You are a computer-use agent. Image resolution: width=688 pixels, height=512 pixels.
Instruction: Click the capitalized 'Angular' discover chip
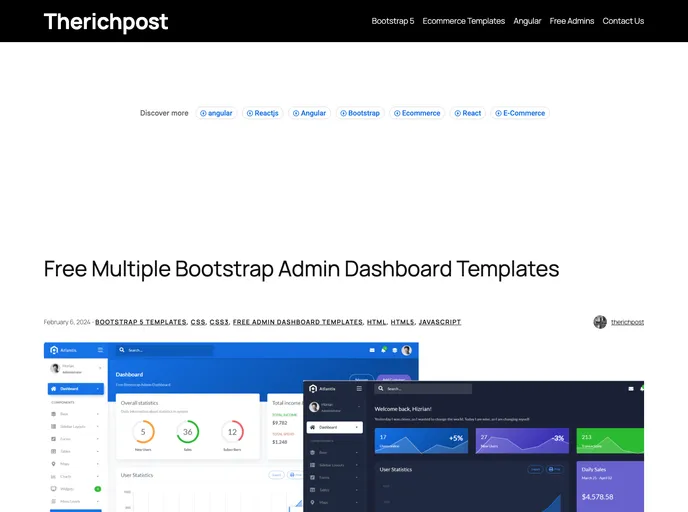(309, 113)
